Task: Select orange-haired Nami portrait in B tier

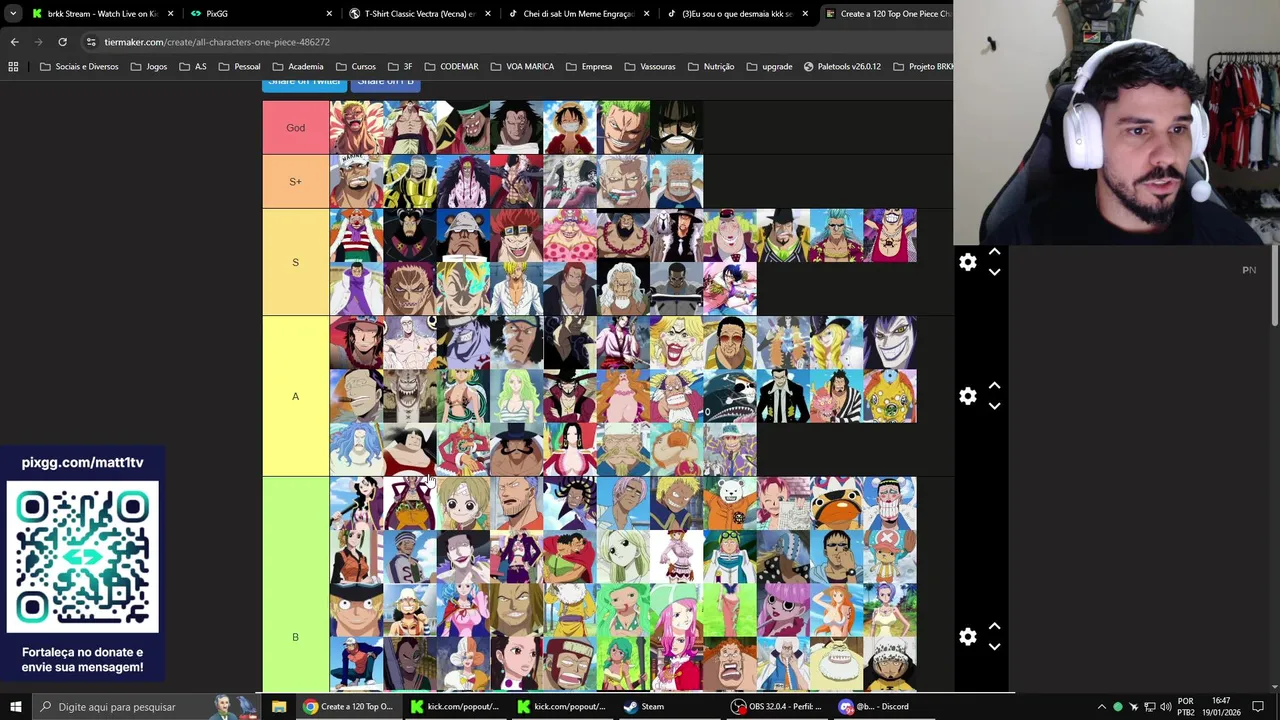Action: 837,610
